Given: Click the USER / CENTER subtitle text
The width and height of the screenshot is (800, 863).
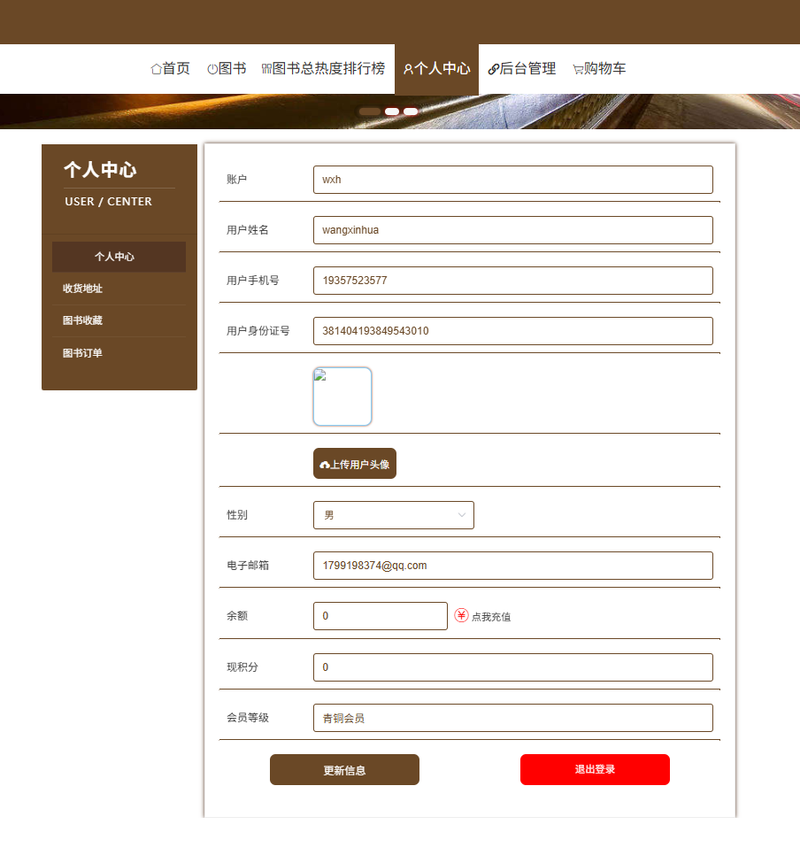Looking at the screenshot, I should click(x=108, y=201).
